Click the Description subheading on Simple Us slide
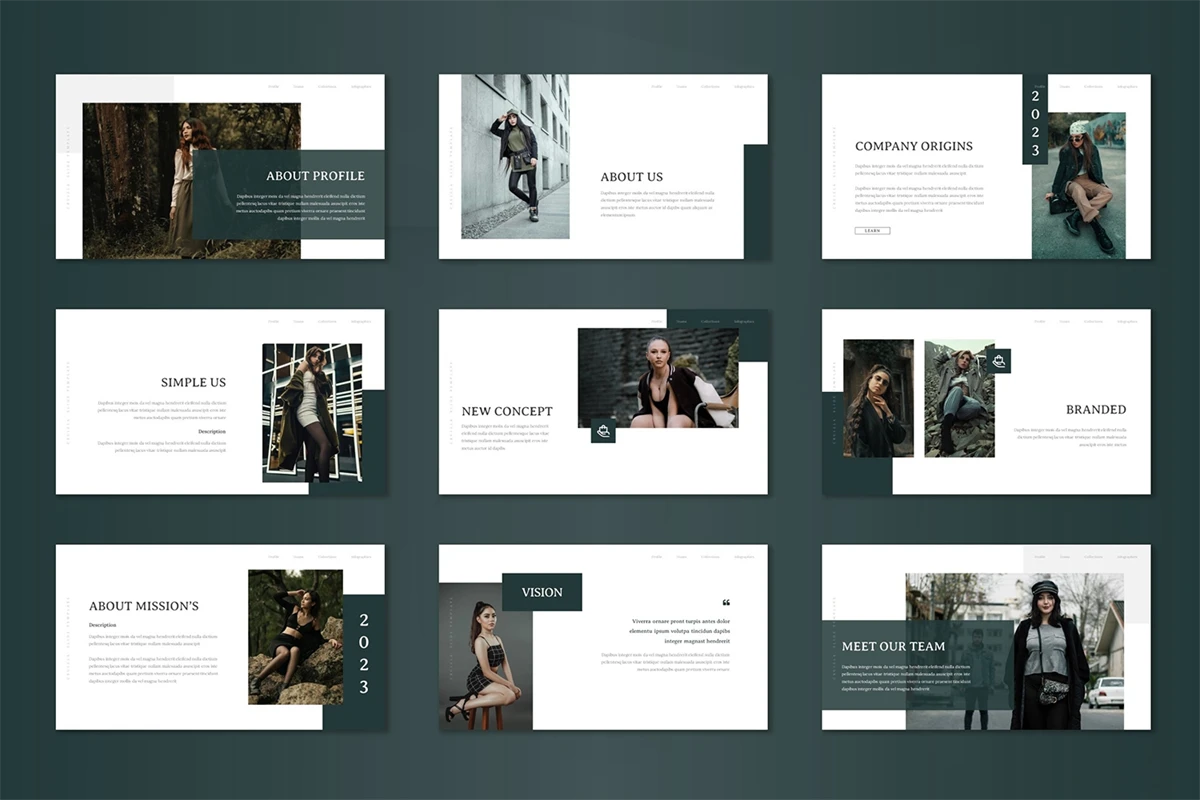The image size is (1200, 800). point(212,431)
